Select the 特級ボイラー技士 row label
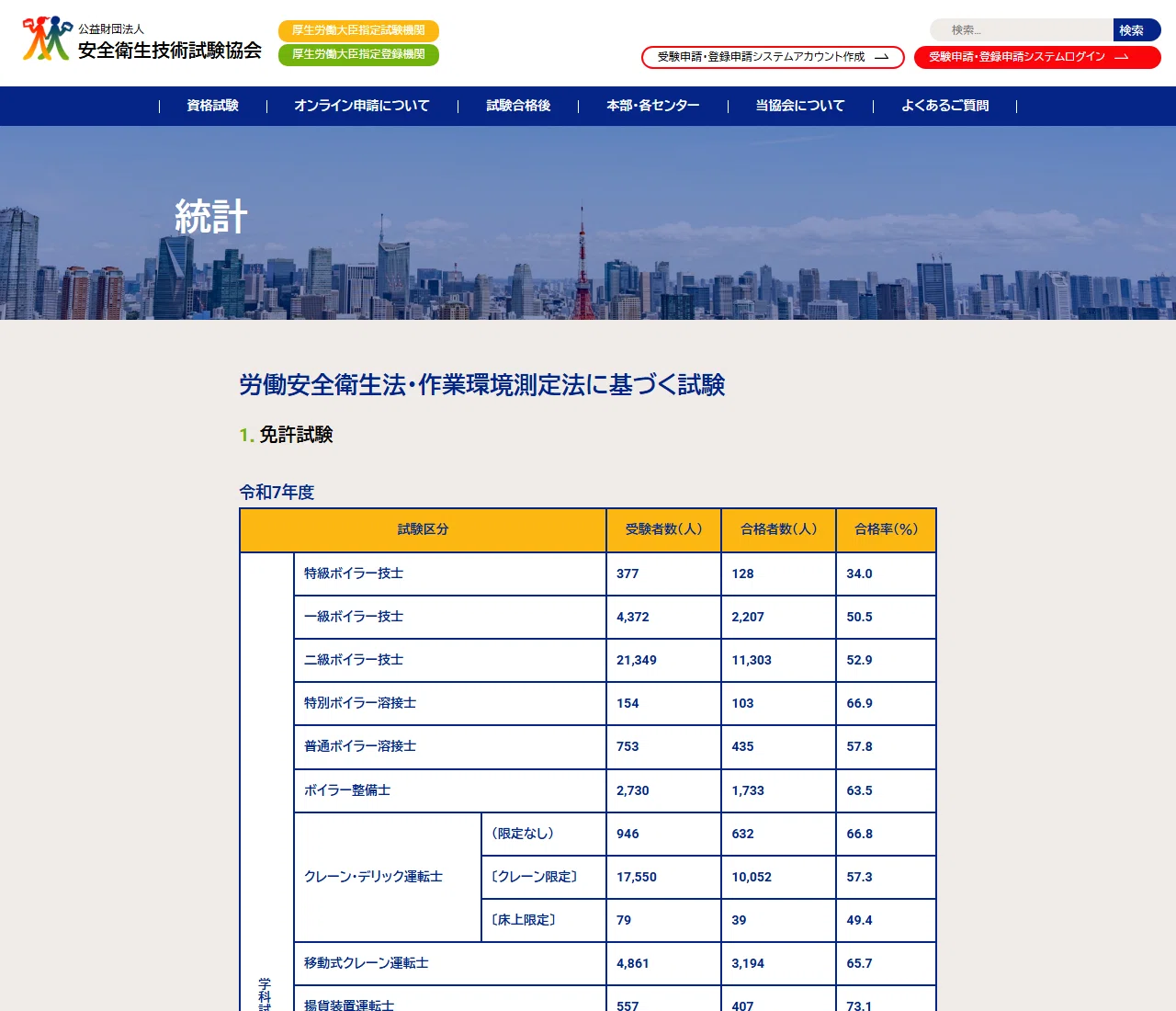The width and height of the screenshot is (1176, 1011). coord(450,574)
